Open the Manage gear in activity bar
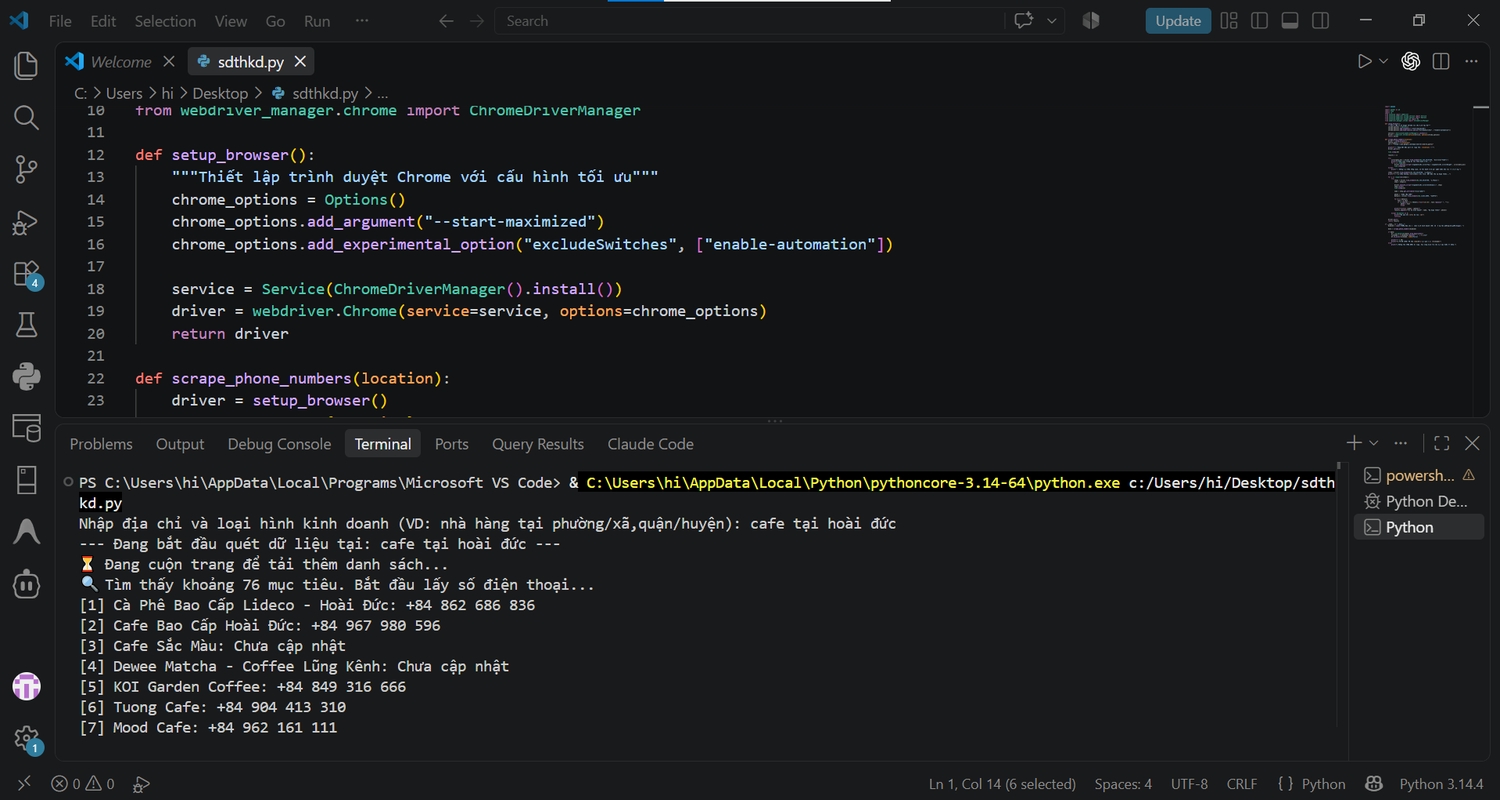Image resolution: width=1500 pixels, height=800 pixels. coord(26,739)
